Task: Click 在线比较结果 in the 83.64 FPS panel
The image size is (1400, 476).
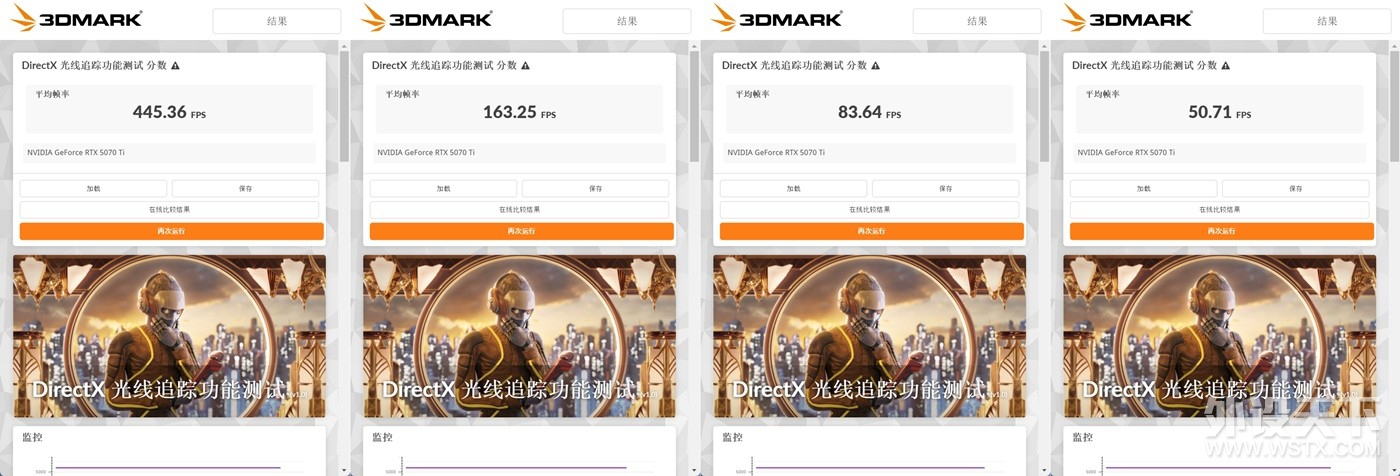Action: pyautogui.click(x=870, y=210)
